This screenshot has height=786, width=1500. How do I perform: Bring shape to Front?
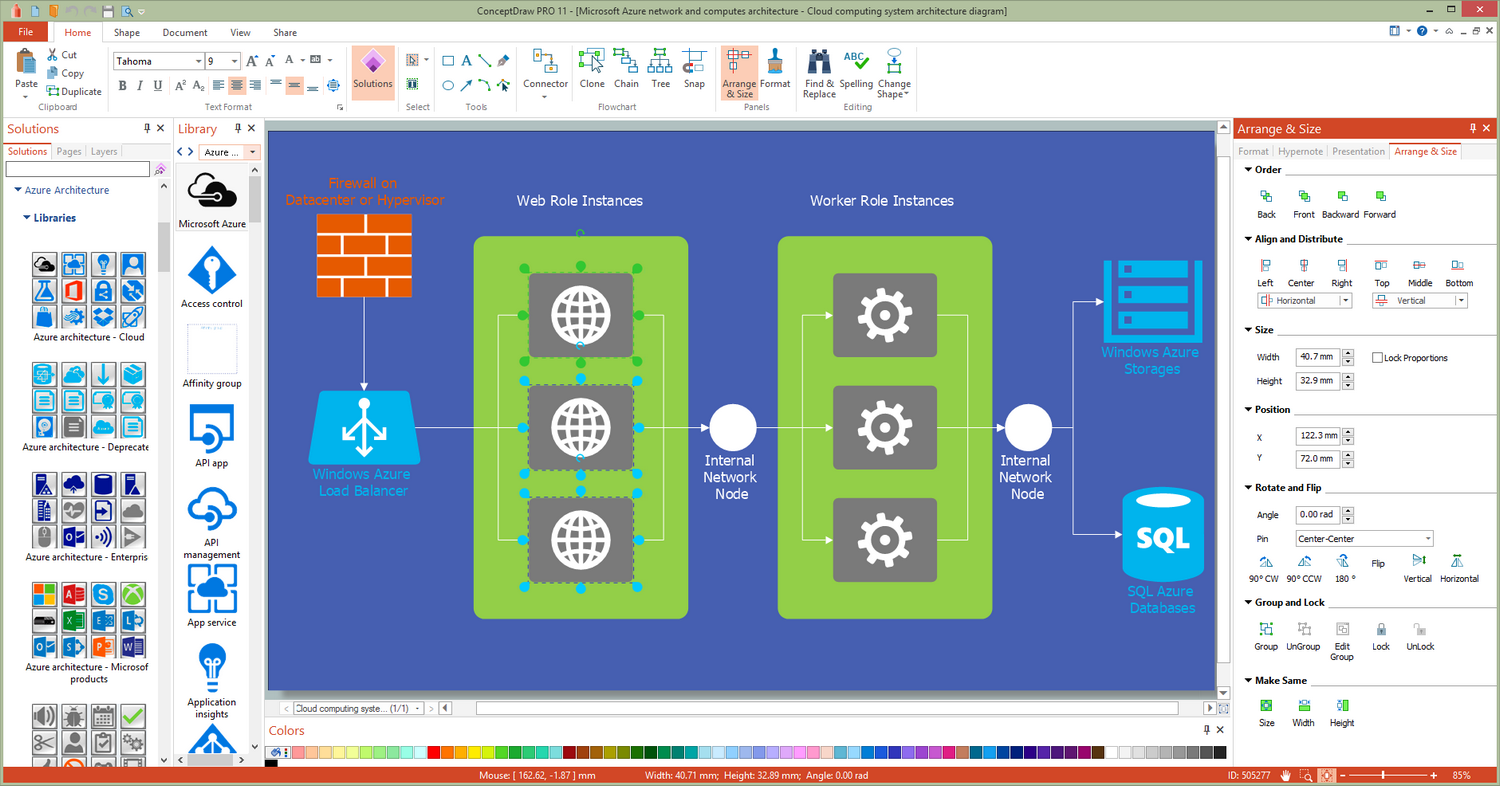tap(1304, 204)
